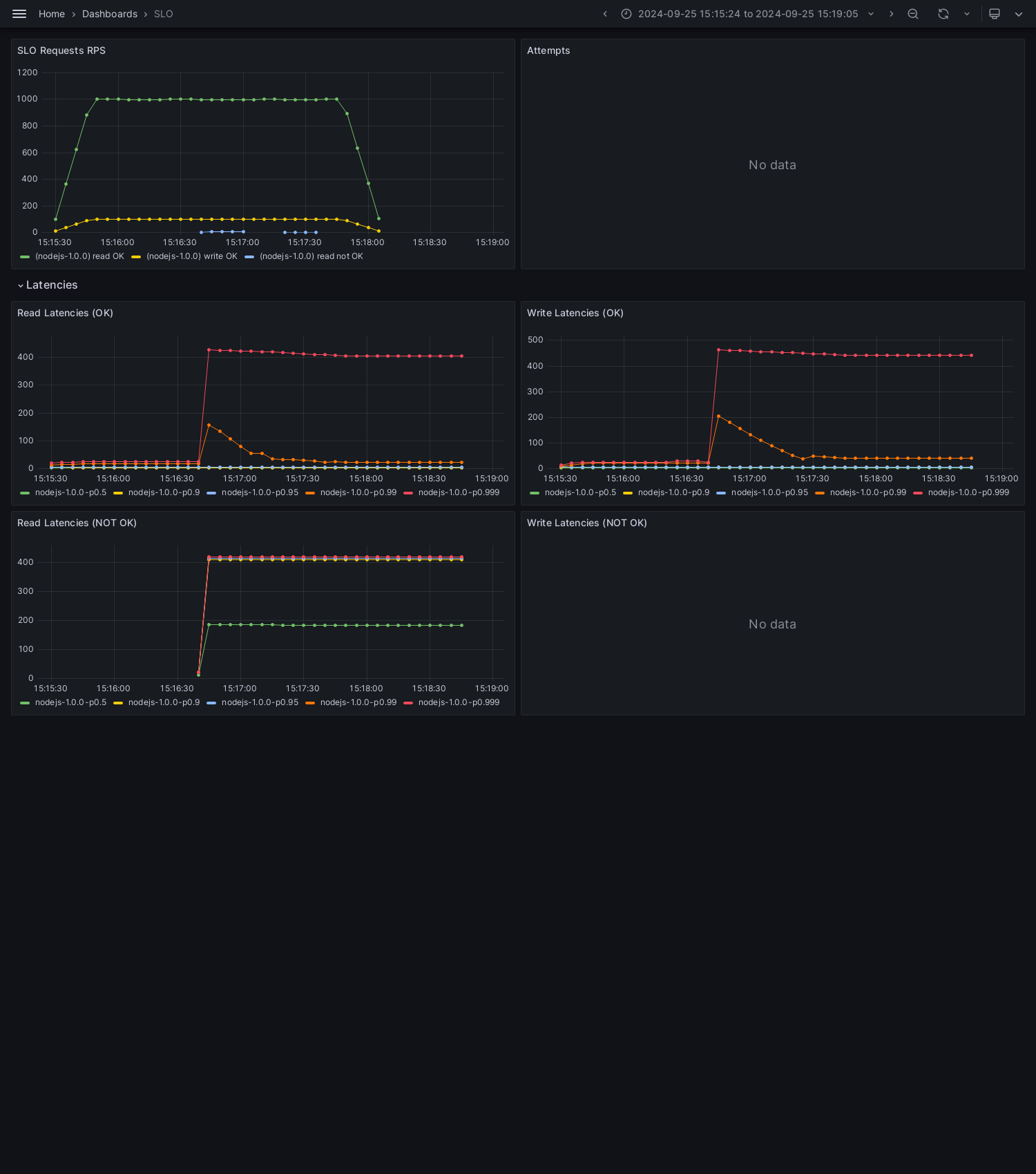Click 'No data' in Write Latencies (NOT OK)
Screen dimensions: 1036x1174
pyautogui.click(x=772, y=624)
